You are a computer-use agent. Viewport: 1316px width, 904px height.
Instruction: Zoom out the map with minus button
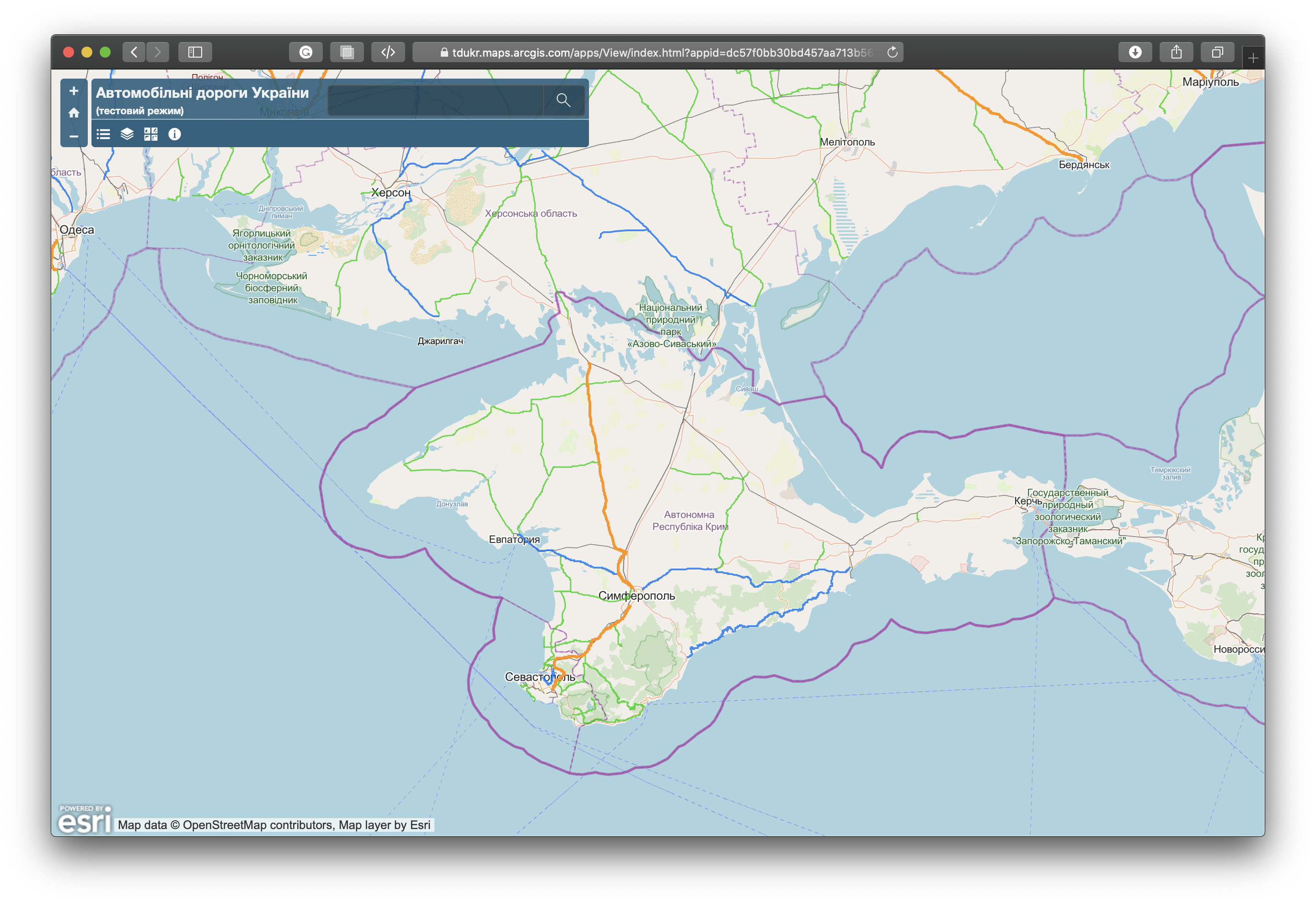(74, 136)
